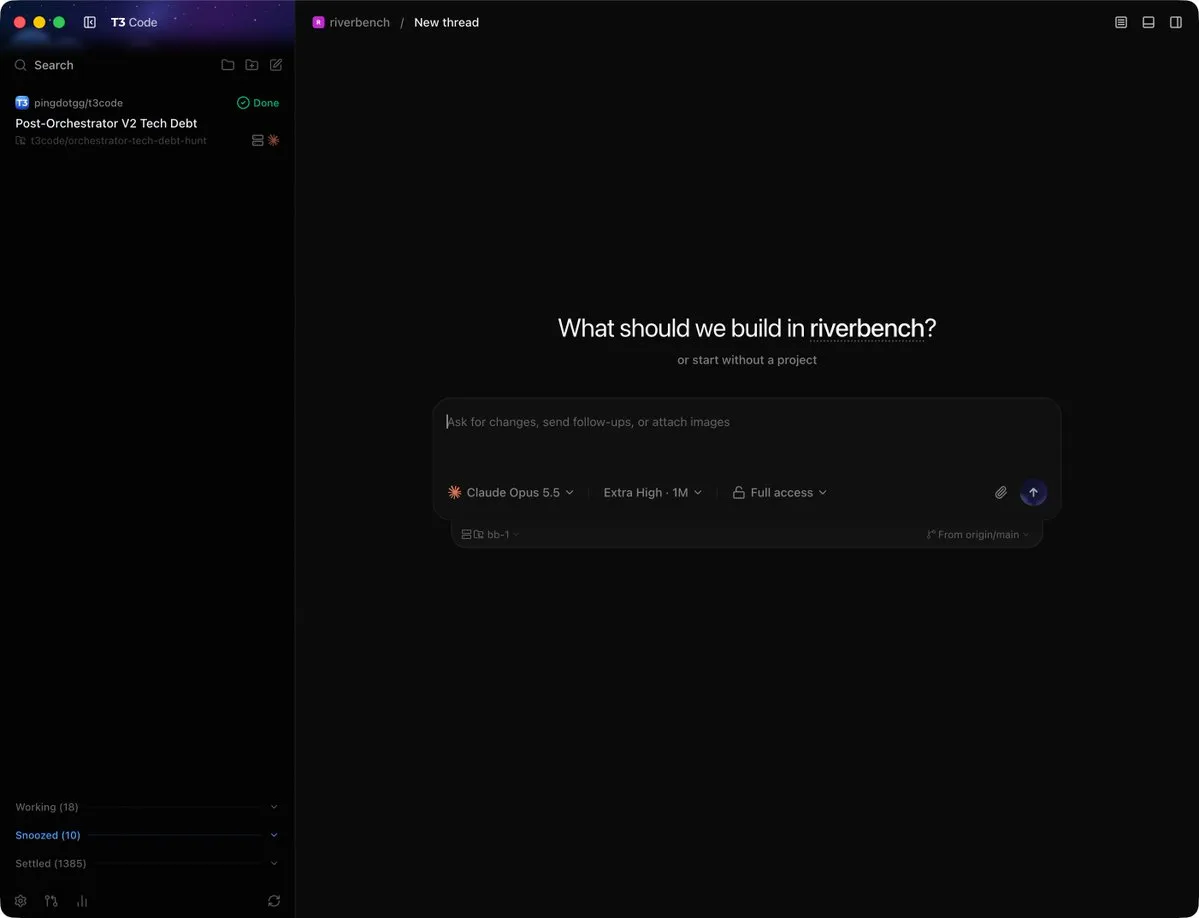Toggle the sidebar collapse icon

pyautogui.click(x=89, y=22)
